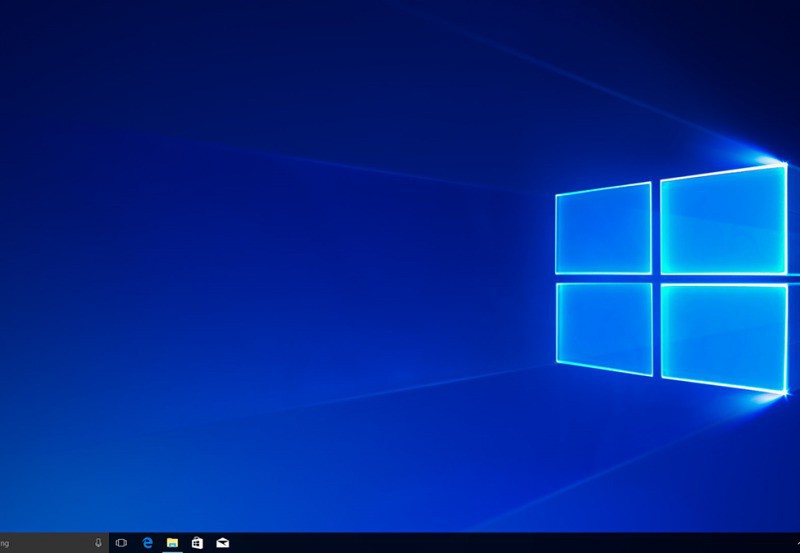The height and width of the screenshot is (553, 800).
Task: Launch File Explorer from the taskbar
Action: [x=172, y=542]
